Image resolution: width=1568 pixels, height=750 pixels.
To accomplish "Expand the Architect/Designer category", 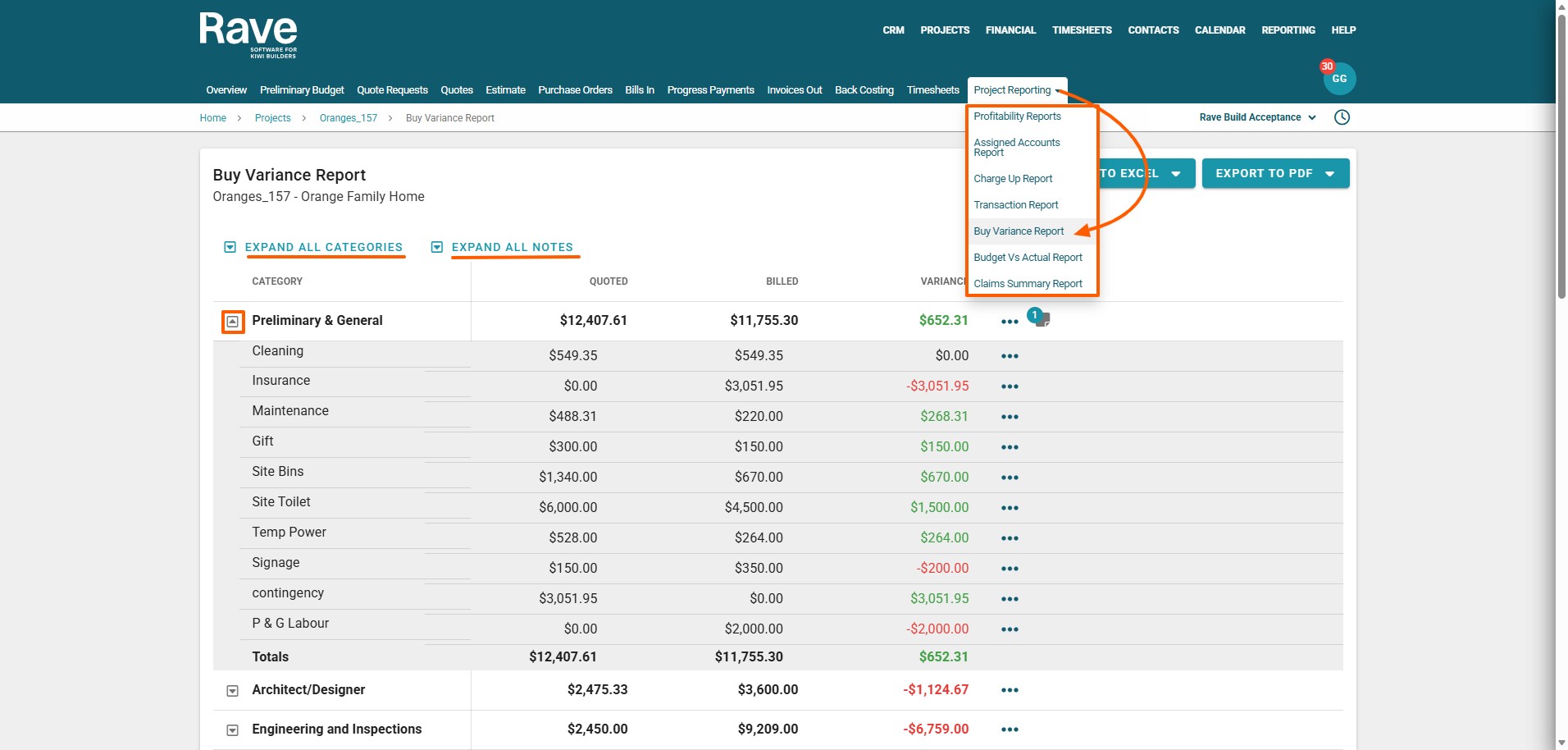I will [x=233, y=691].
